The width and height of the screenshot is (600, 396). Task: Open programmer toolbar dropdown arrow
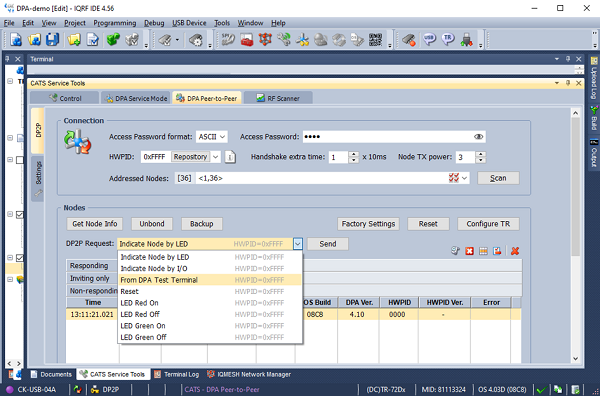click(177, 39)
